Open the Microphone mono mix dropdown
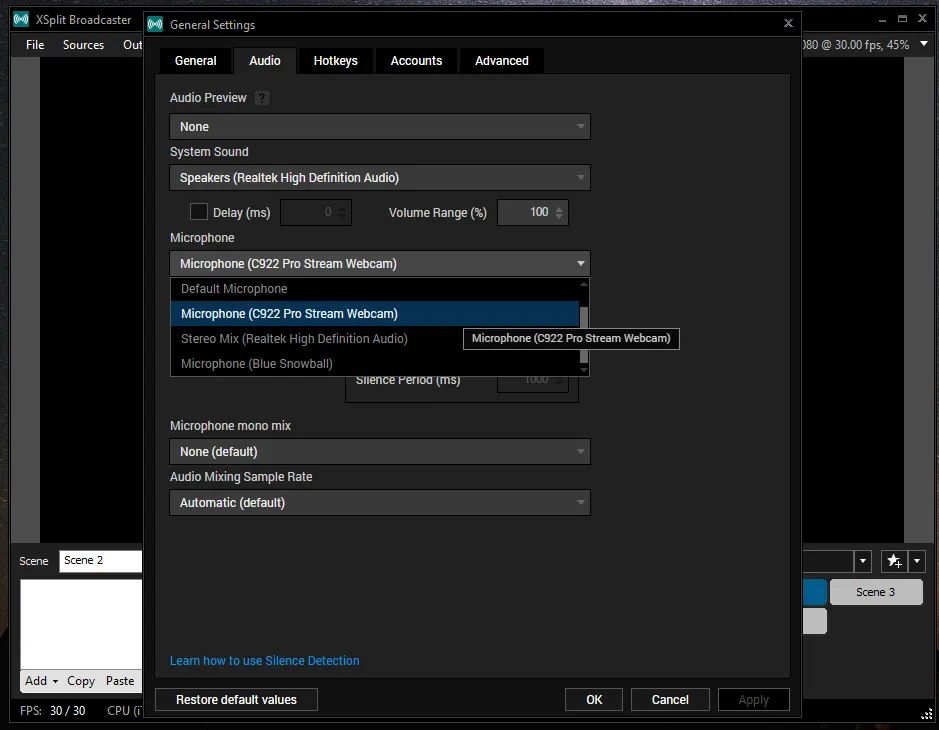Screen dimensions: 939x730 (x=380, y=452)
